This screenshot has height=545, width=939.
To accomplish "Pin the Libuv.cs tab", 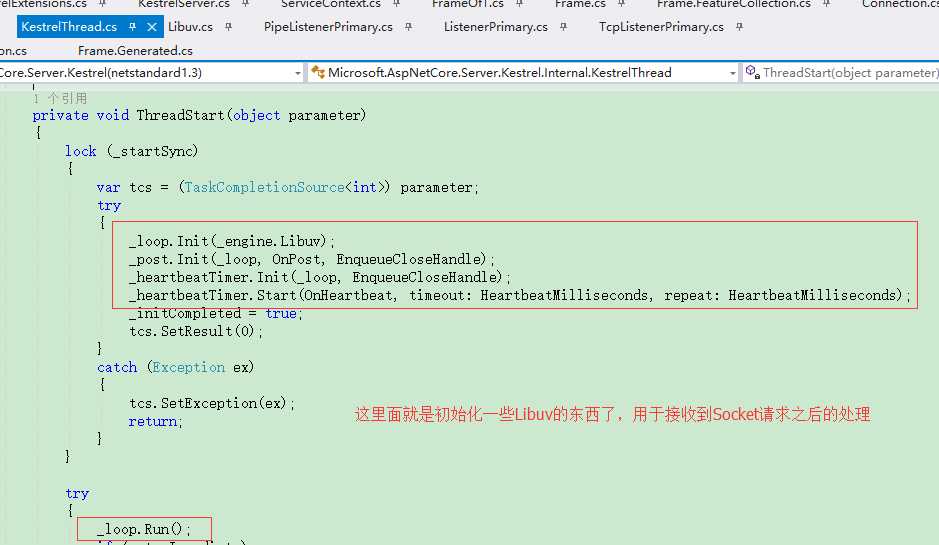I will 228,27.
